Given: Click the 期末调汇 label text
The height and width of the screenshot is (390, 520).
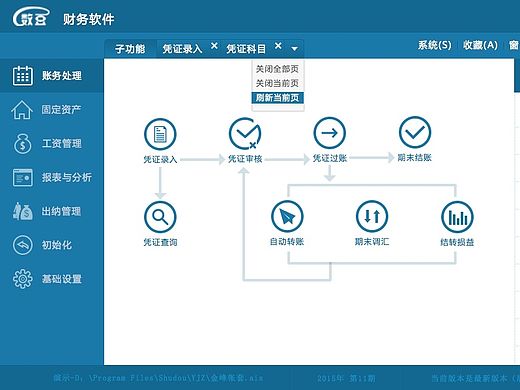Looking at the screenshot, I should pyautogui.click(x=372, y=241).
